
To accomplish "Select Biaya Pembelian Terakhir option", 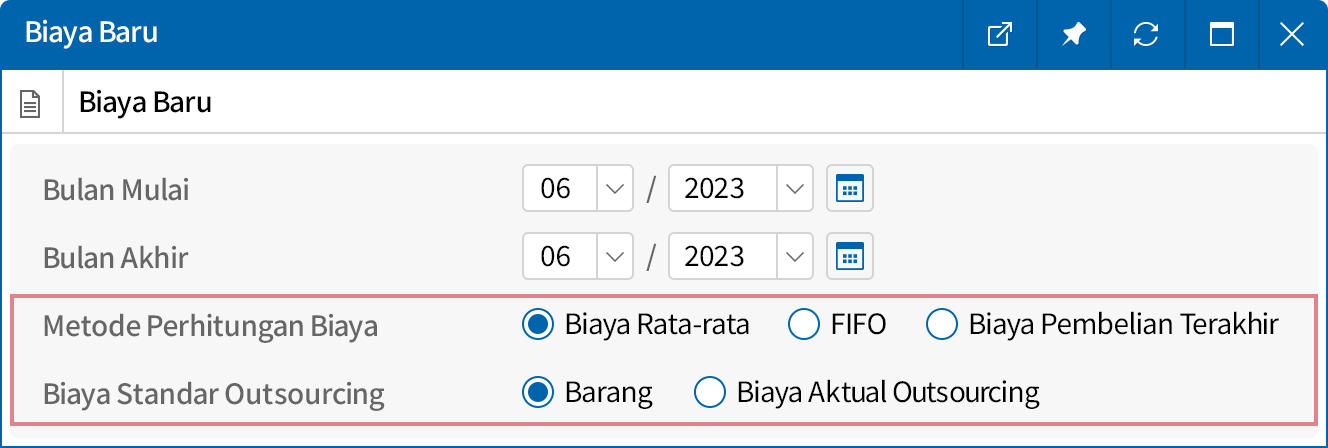I will point(942,324).
